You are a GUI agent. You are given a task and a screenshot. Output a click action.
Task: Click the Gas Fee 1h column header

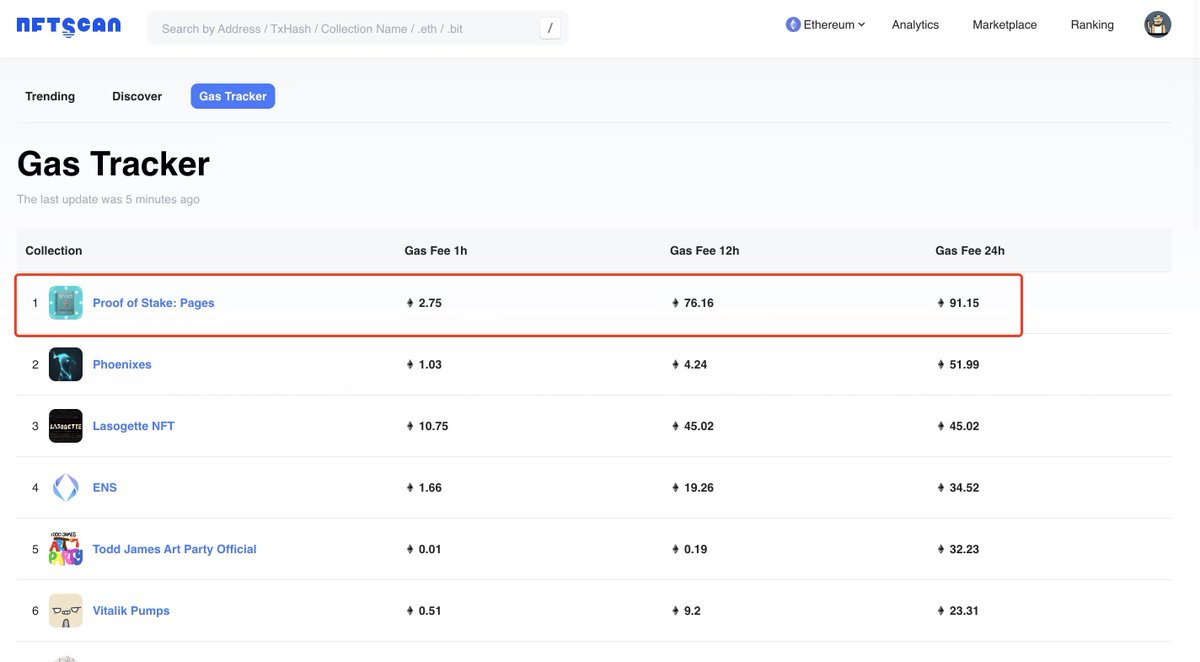(435, 251)
